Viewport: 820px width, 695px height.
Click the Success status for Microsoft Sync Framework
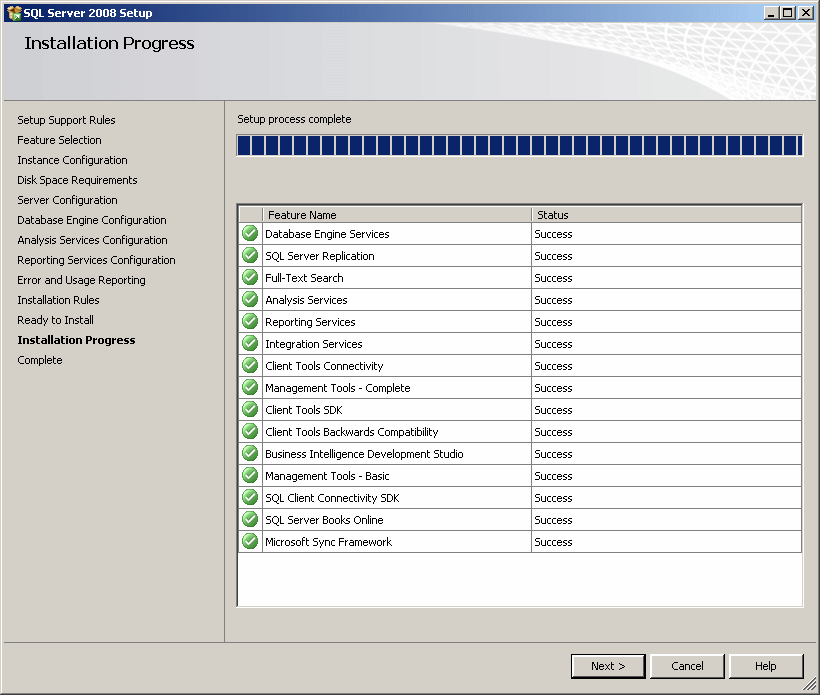[553, 541]
